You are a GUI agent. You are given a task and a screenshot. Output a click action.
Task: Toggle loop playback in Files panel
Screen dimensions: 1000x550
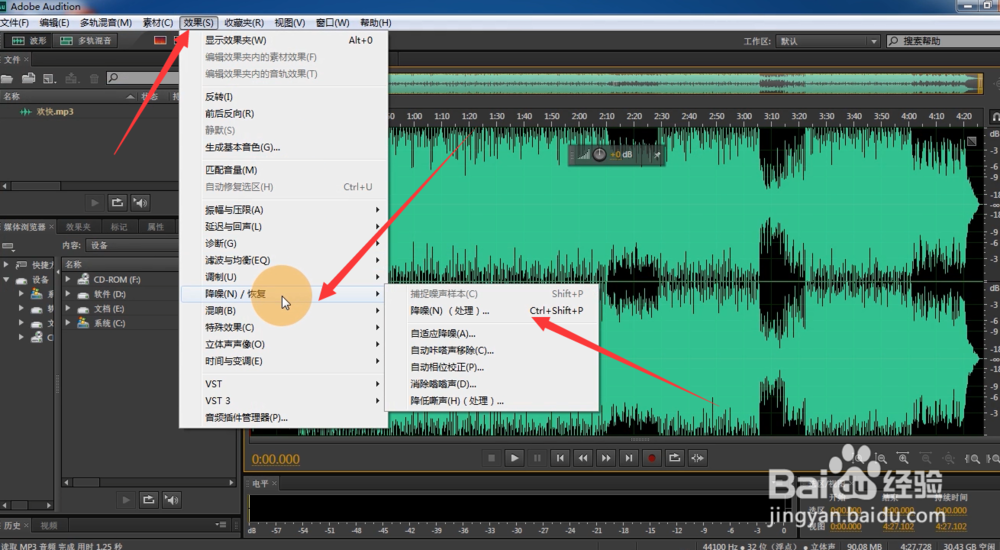pyautogui.click(x=117, y=203)
